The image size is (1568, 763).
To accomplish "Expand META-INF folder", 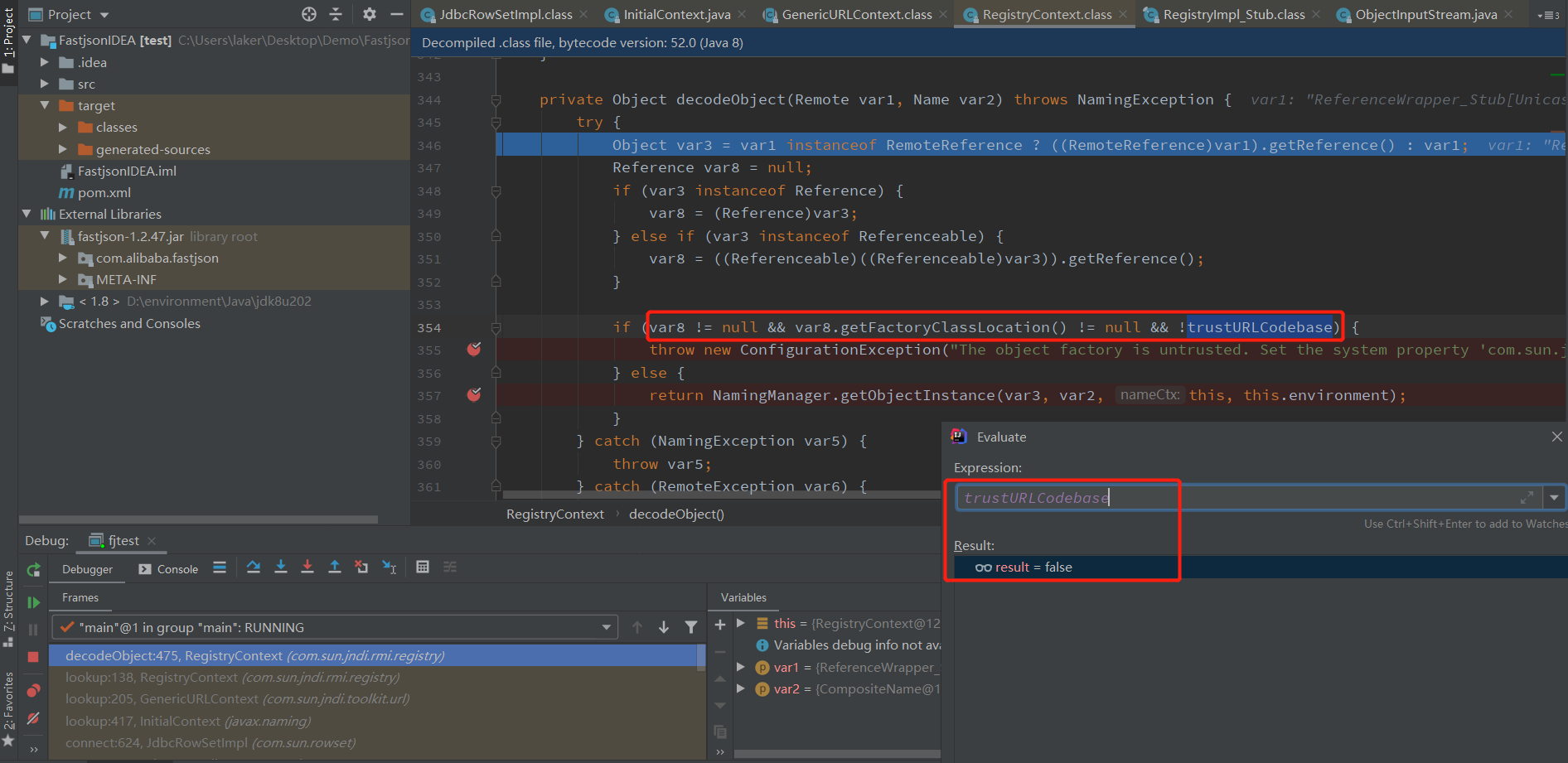I will coord(63,279).
